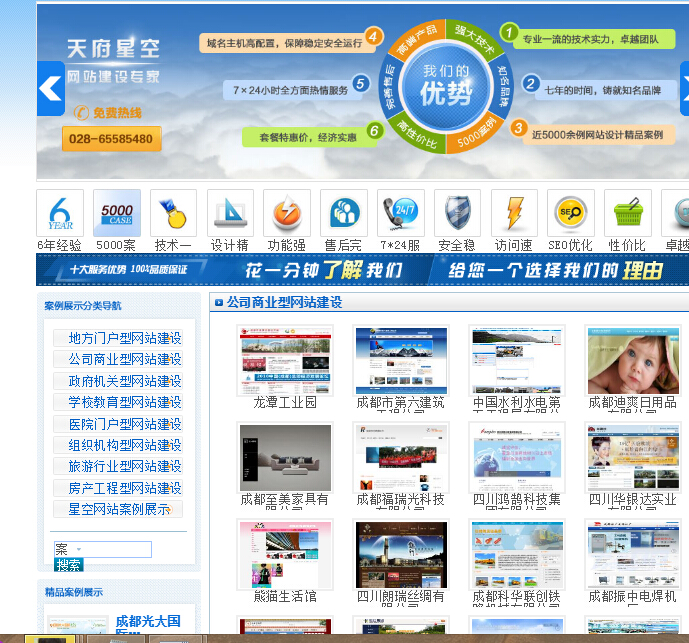The image size is (689, 643).
Task: View 四川朗瑞丝绸有 case thumbnail
Action: coord(401,554)
